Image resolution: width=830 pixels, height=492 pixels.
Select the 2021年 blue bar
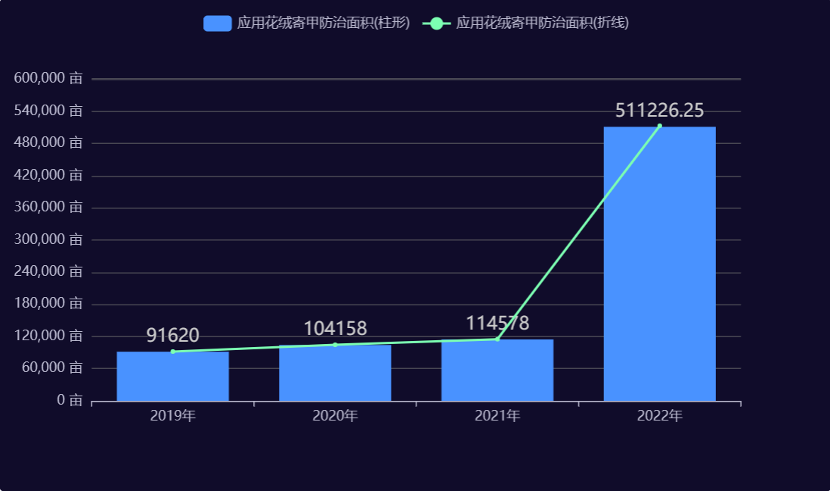click(497, 371)
